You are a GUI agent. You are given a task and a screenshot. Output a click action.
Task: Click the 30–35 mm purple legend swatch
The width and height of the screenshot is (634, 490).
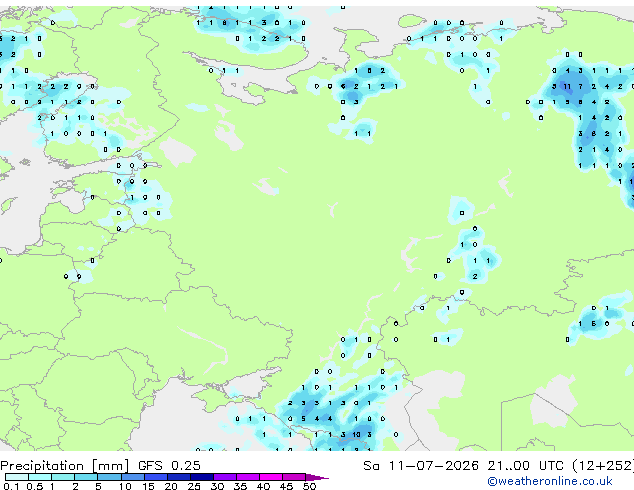pyautogui.click(x=225, y=477)
